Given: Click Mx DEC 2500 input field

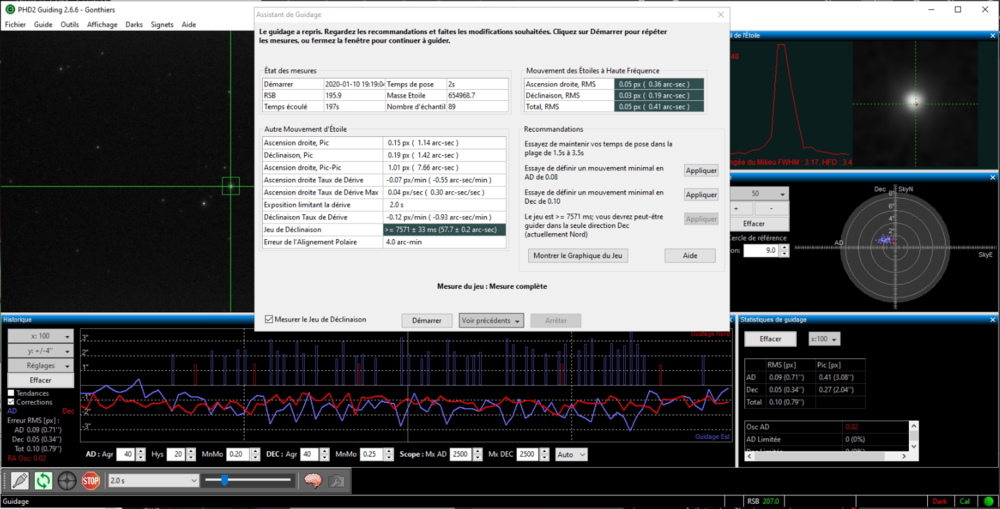Looking at the screenshot, I should pos(526,455).
